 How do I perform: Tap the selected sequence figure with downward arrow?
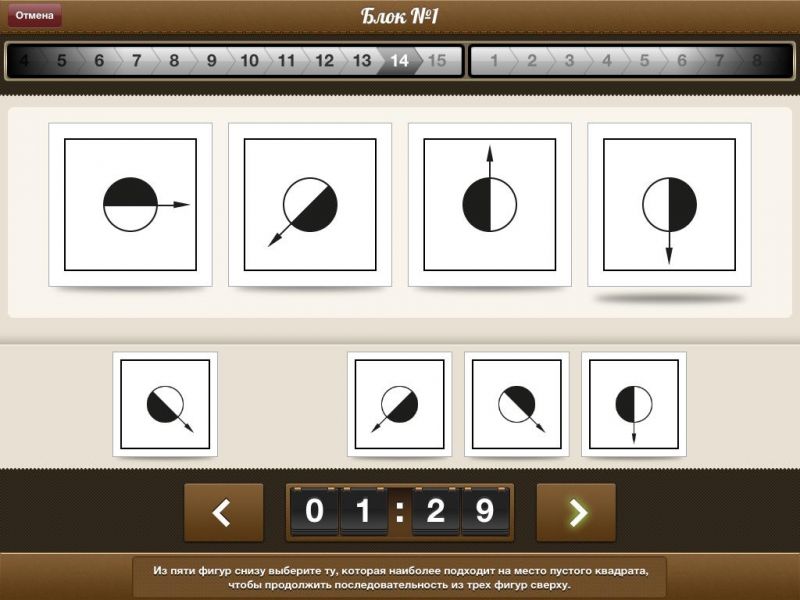tap(669, 204)
